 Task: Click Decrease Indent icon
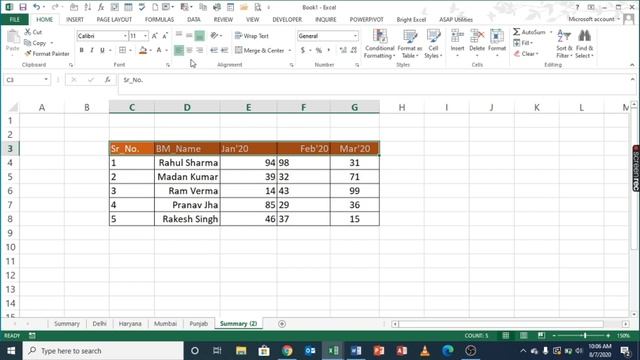[x=213, y=50]
